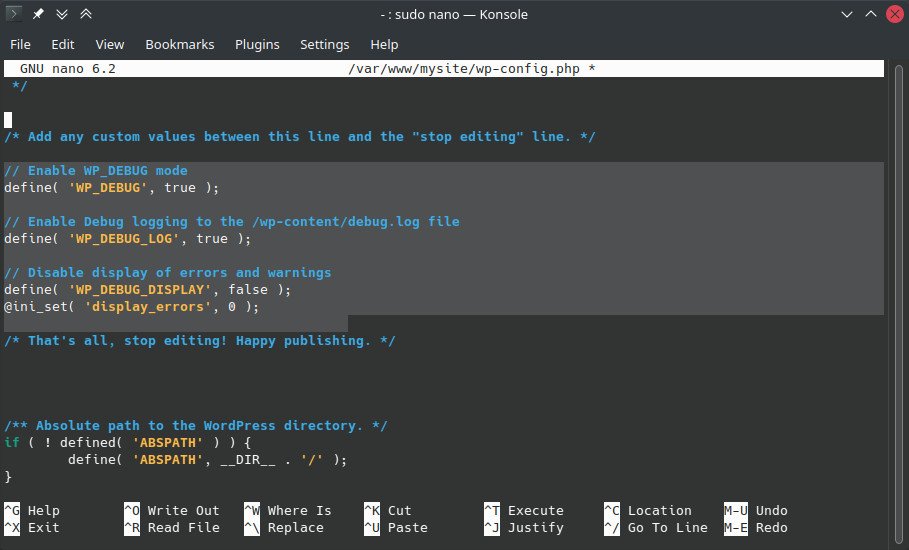Click the ^J Justify shortcut label

524,527
